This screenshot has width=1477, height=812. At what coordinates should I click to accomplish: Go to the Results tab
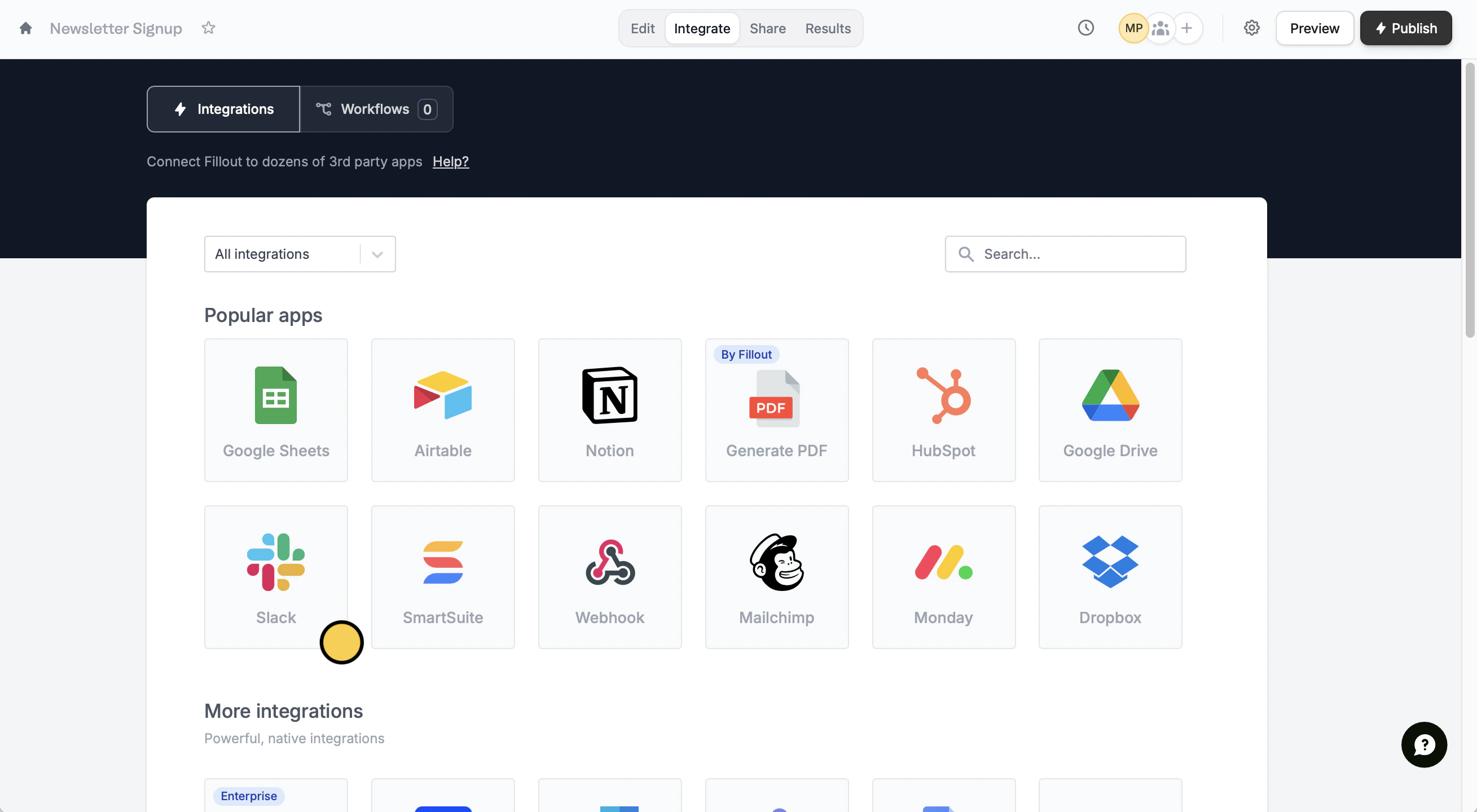[828, 28]
